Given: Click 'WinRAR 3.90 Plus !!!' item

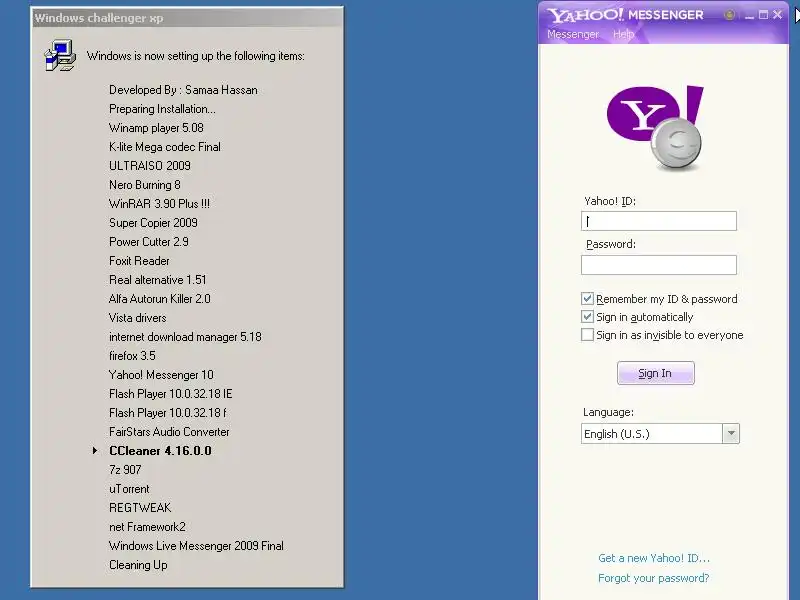Looking at the screenshot, I should pos(159,204).
